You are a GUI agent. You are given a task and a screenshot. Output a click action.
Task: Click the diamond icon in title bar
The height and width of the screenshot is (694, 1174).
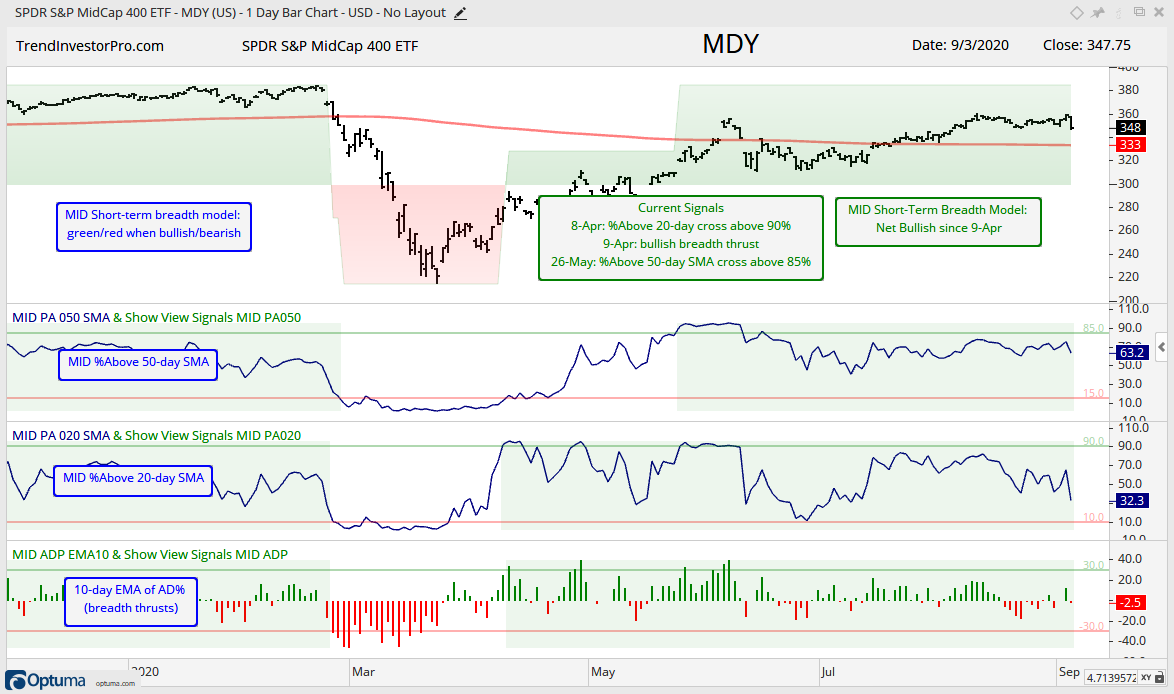pyautogui.click(x=1076, y=13)
